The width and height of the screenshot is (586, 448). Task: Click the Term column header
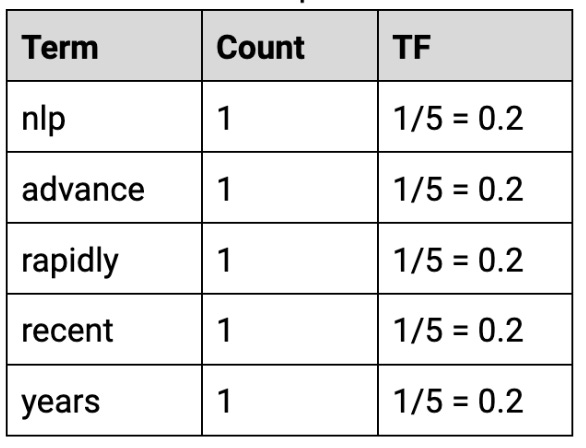point(104,46)
